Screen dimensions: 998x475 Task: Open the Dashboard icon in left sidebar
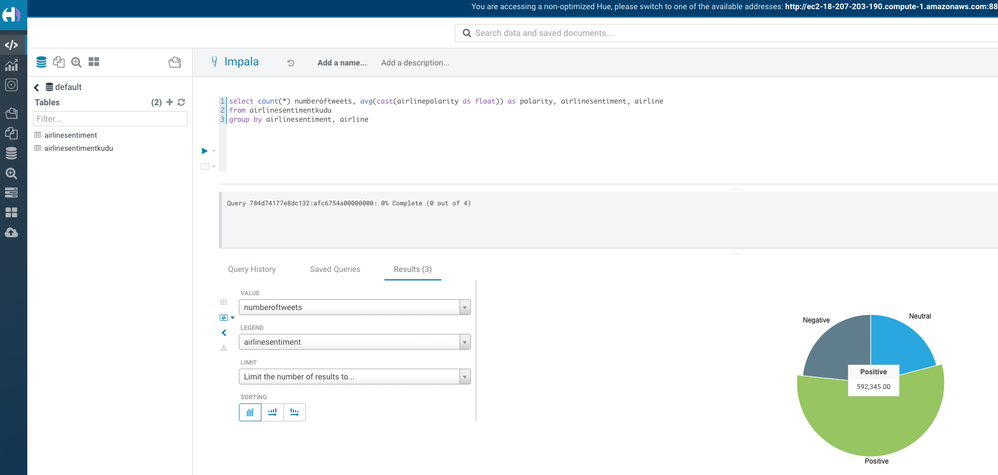tap(11, 66)
